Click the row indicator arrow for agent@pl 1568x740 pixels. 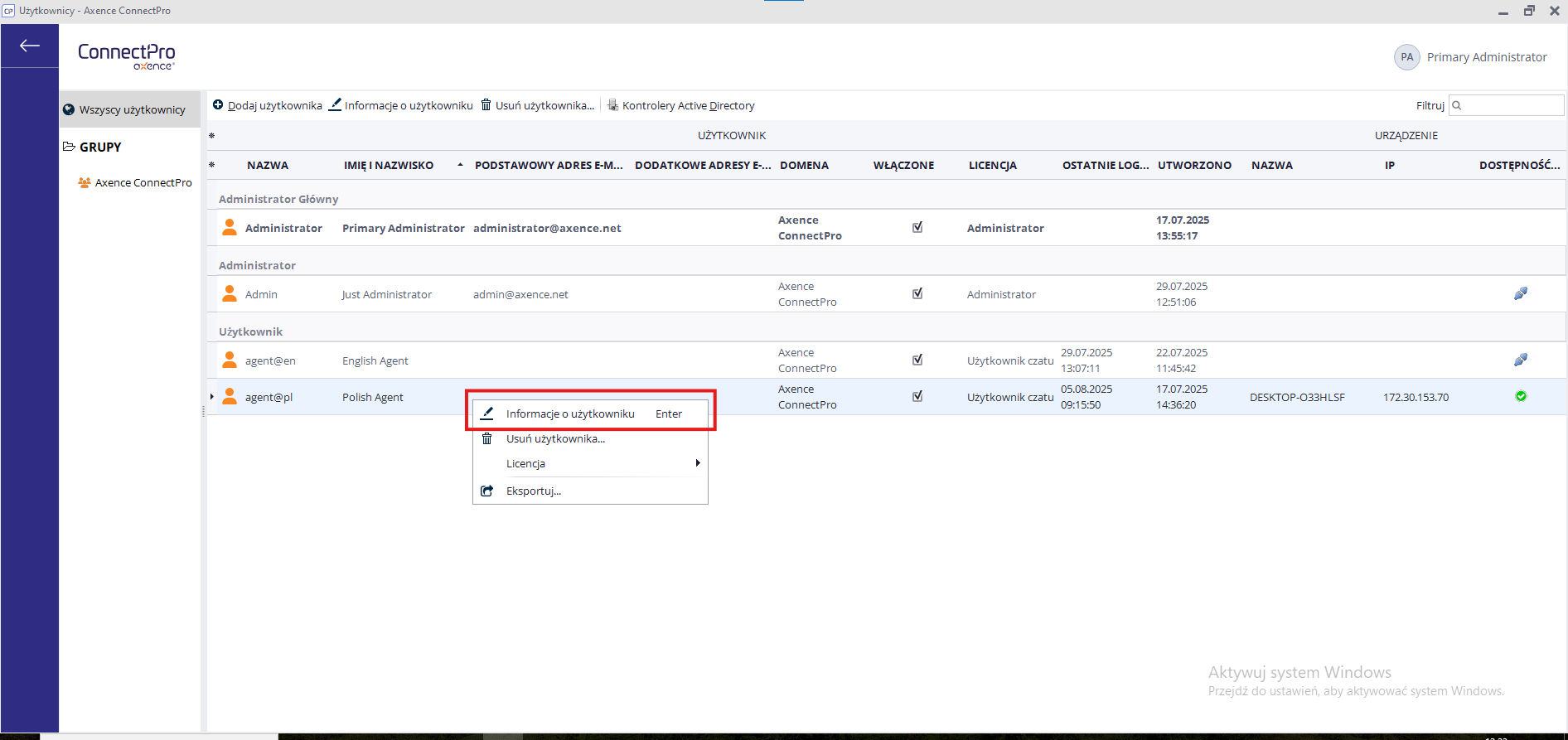pos(212,397)
